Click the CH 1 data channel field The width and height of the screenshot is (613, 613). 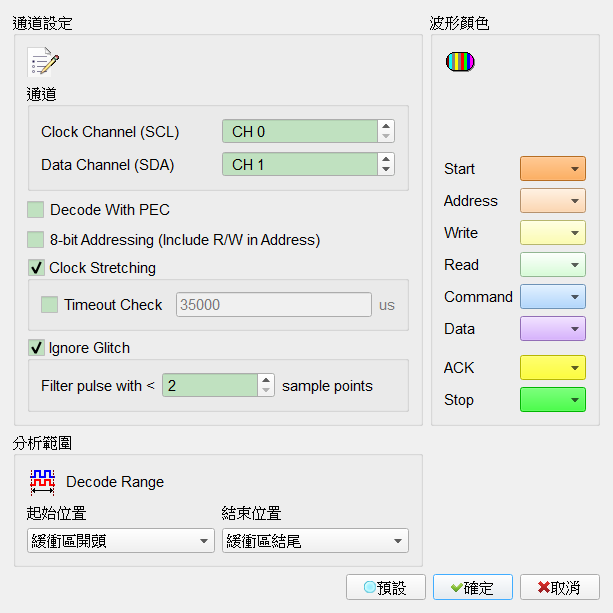click(x=300, y=164)
